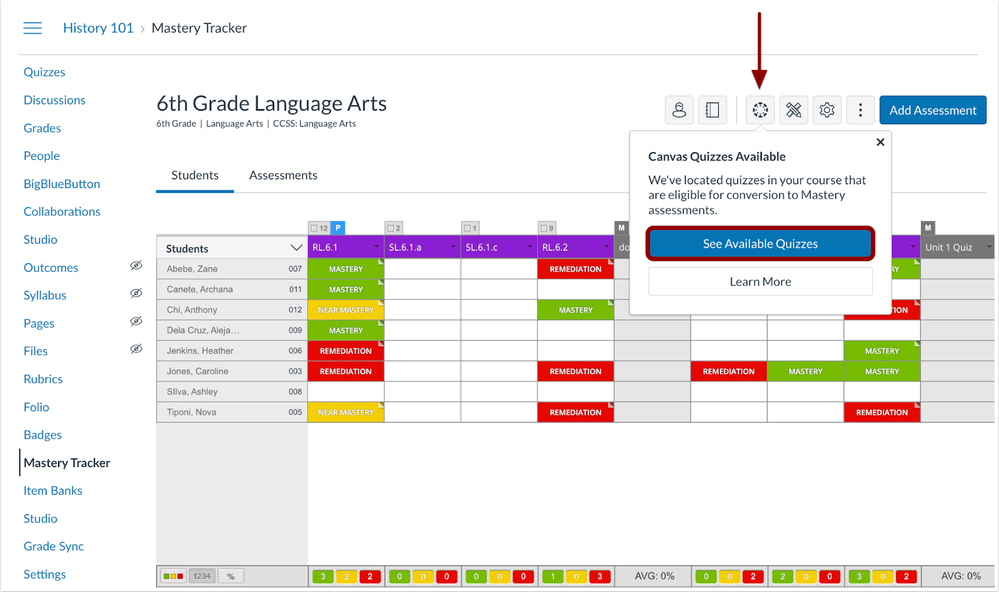This screenshot has width=999, height=592.
Task: Click the See Available Quizzes button
Action: pyautogui.click(x=760, y=244)
